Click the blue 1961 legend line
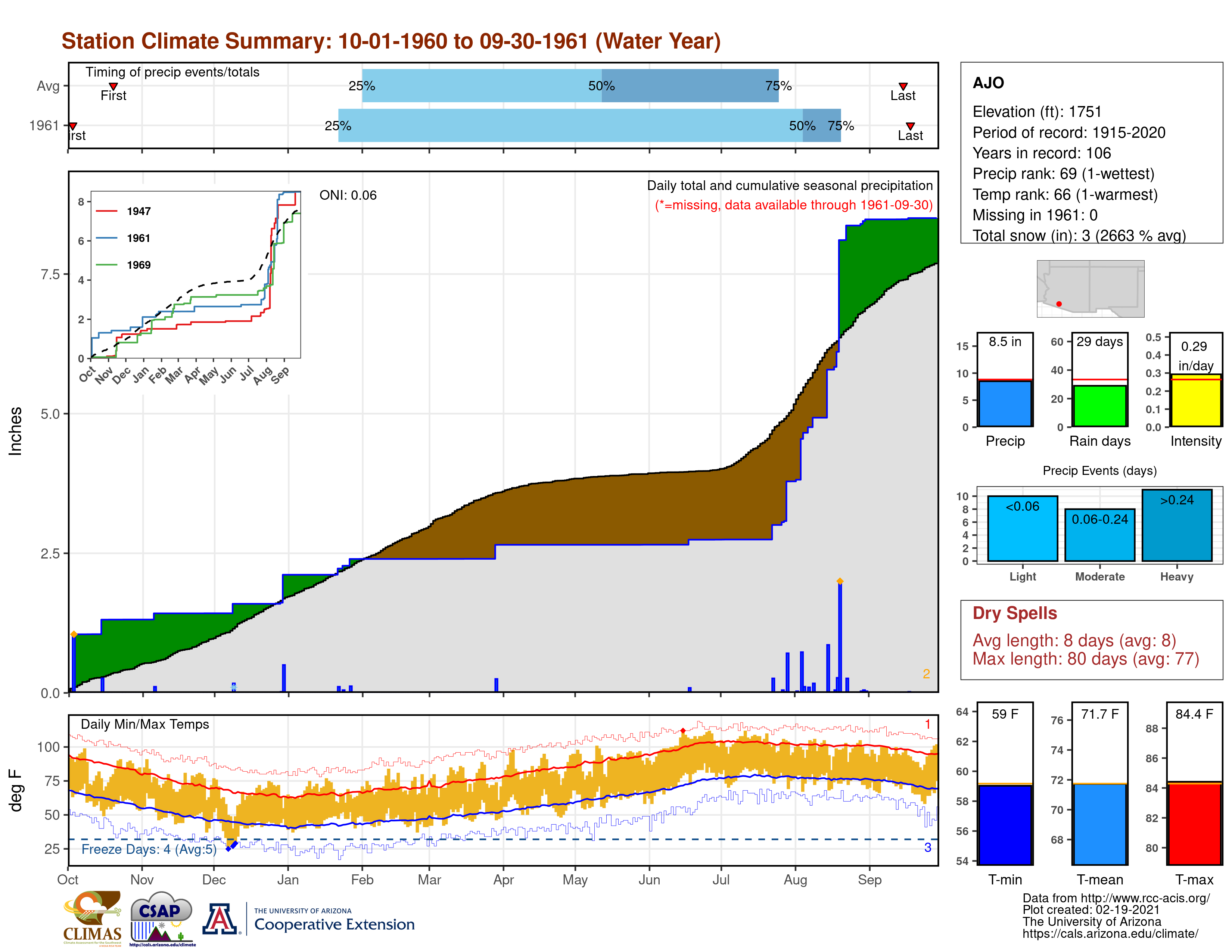1232x952 pixels. 107,239
